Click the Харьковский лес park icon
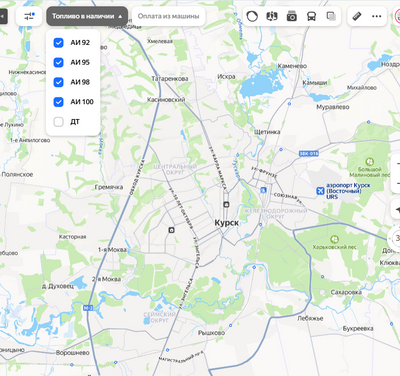The image size is (400, 376). (x=334, y=239)
